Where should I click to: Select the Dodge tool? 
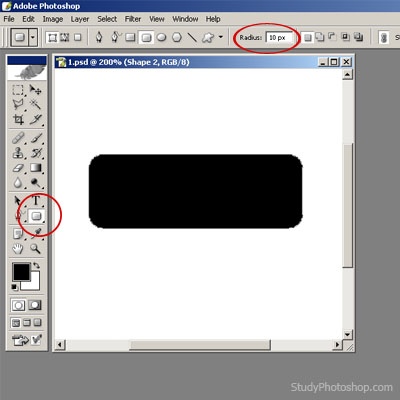point(36,183)
